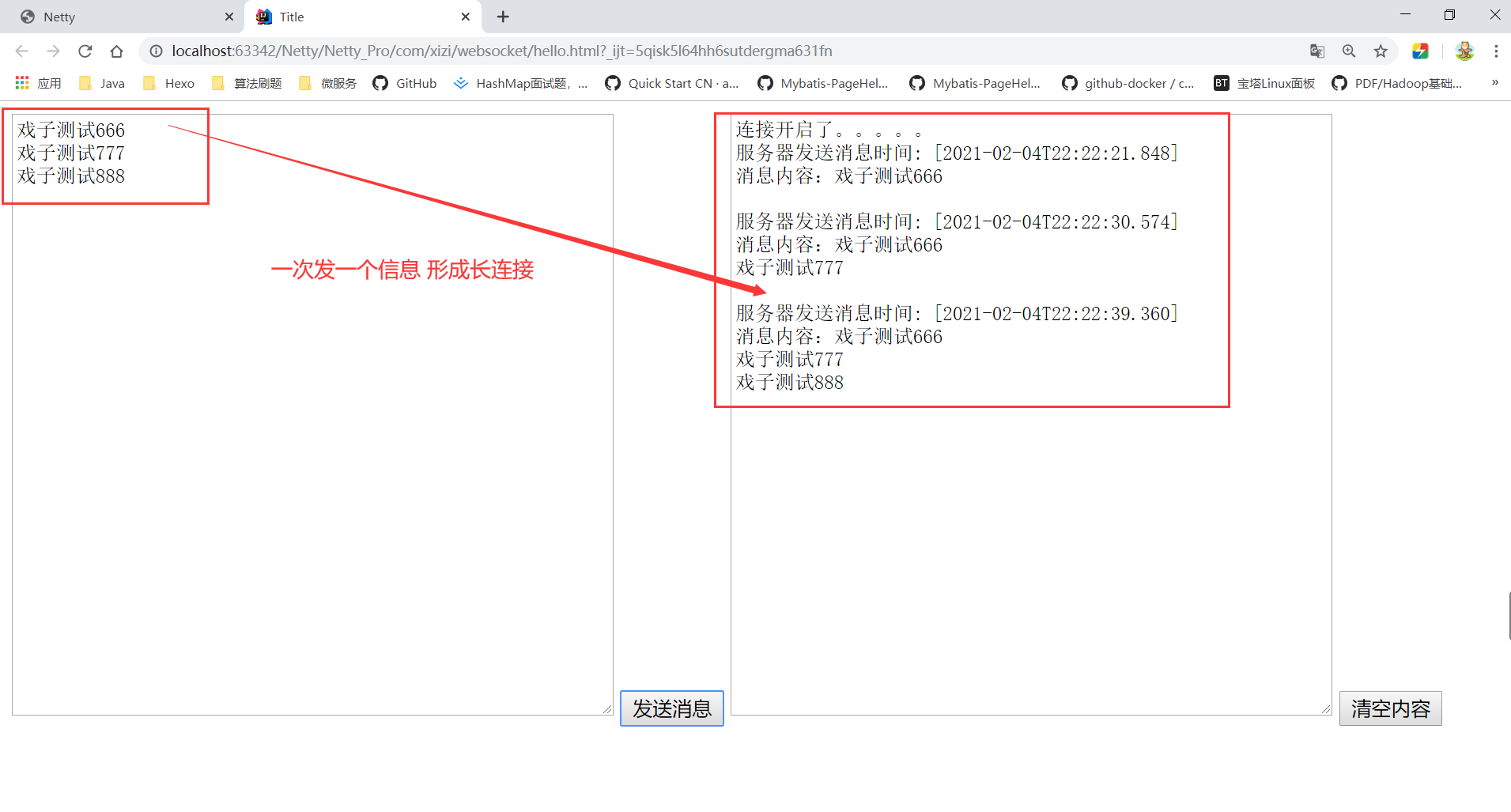Open the zoom magnifier icon
The height and width of the screenshot is (812, 1511).
pyautogui.click(x=1349, y=51)
